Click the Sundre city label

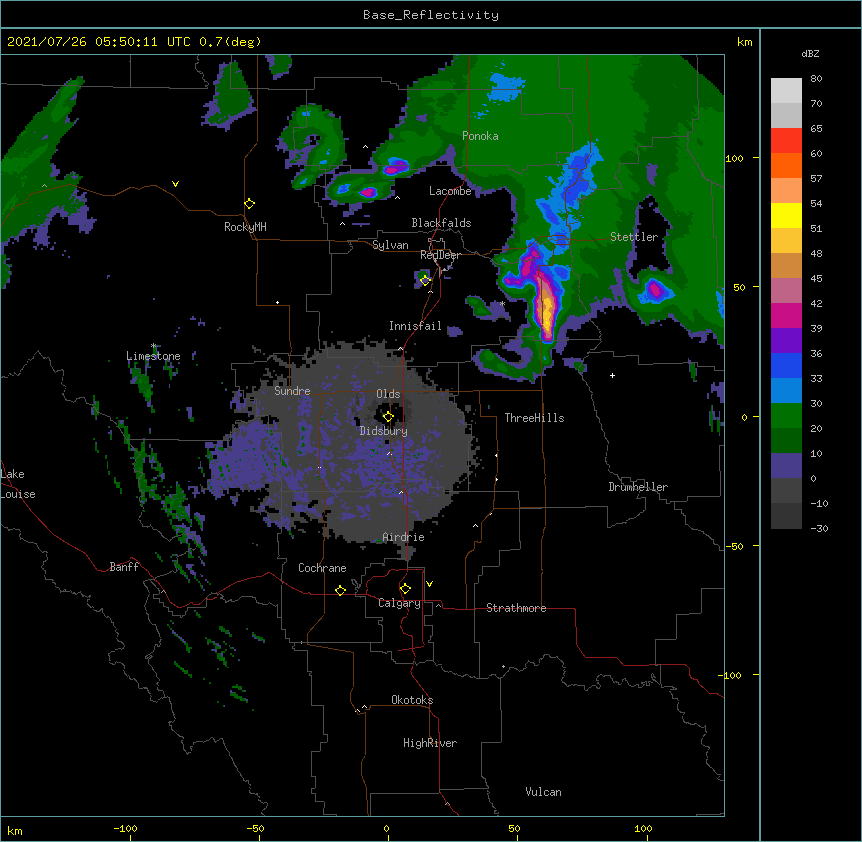[292, 391]
